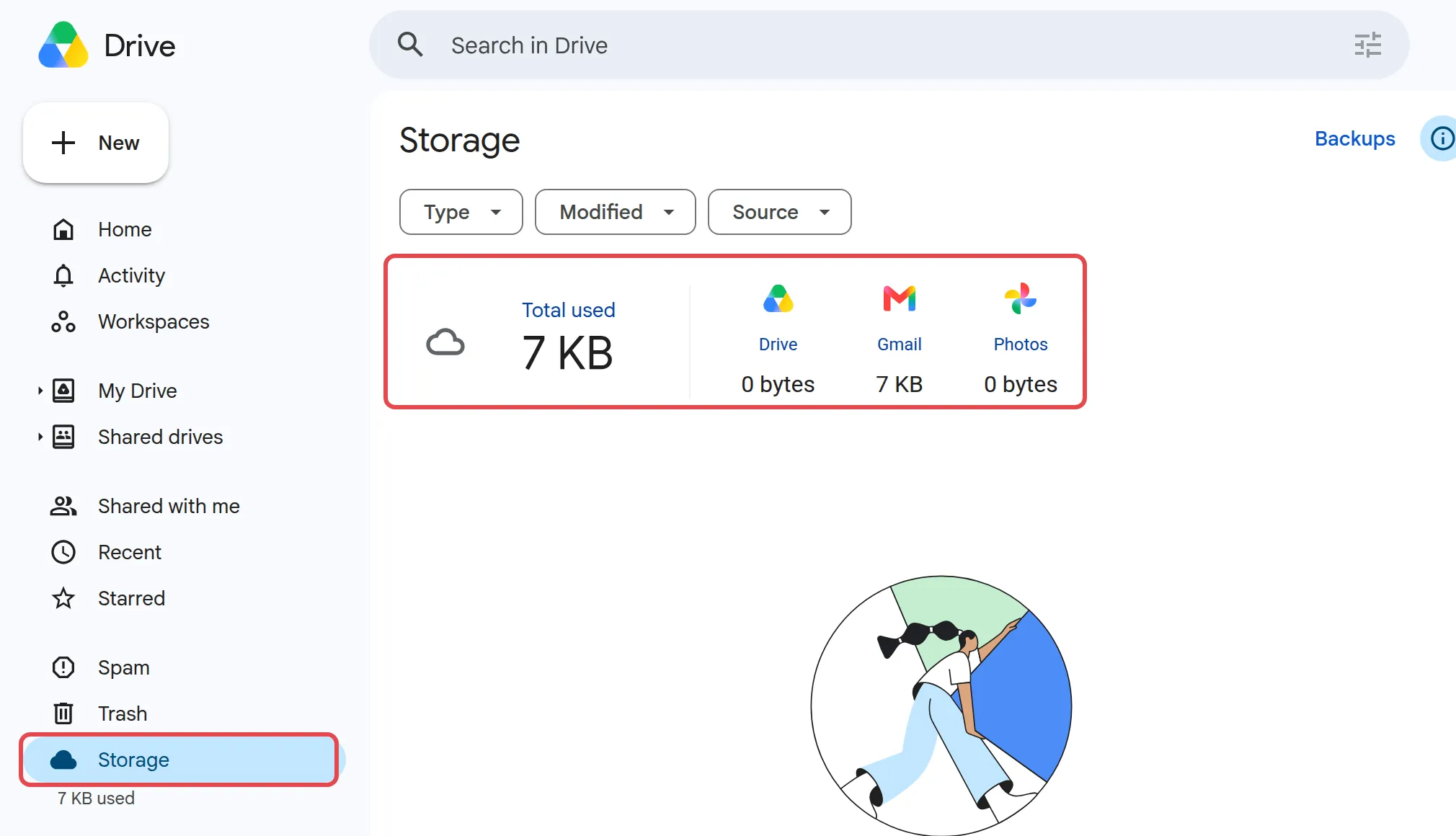Click the Photos label in storage breakdown
1456x836 pixels.
point(1021,344)
